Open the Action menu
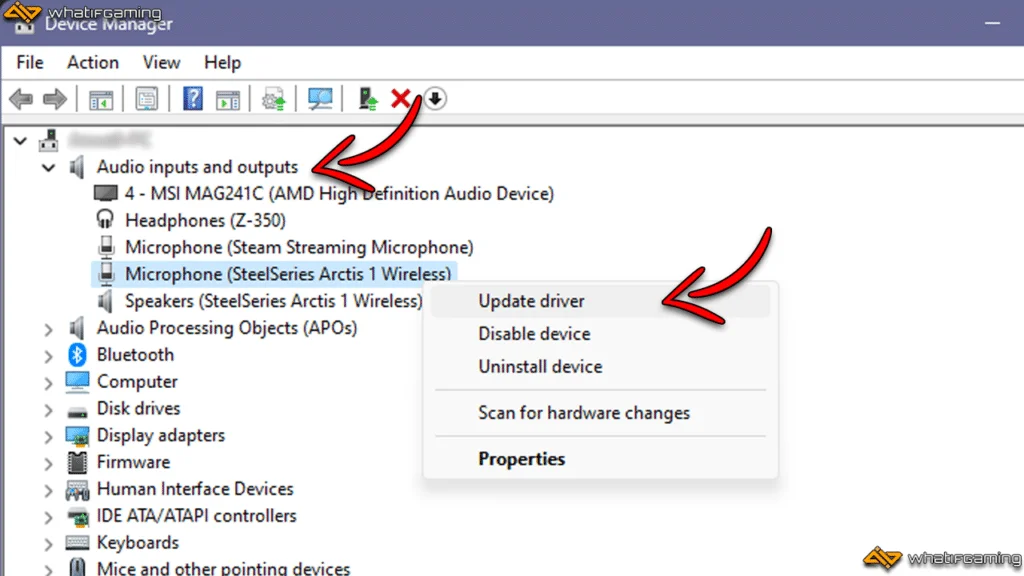Image resolution: width=1024 pixels, height=576 pixels. [92, 62]
